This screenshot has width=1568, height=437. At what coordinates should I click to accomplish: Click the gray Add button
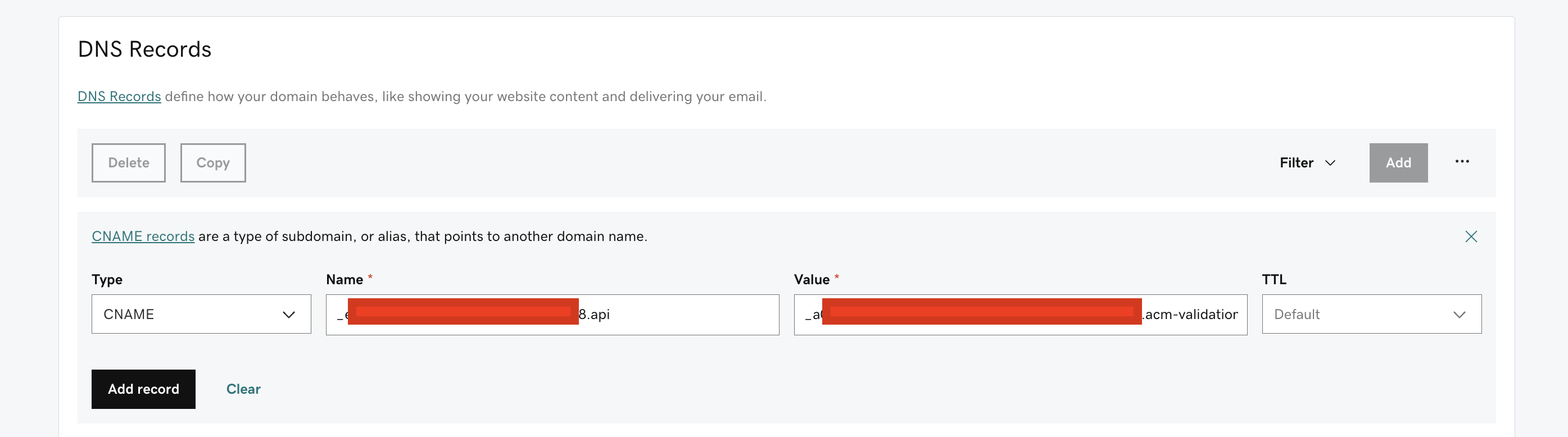coord(1398,162)
